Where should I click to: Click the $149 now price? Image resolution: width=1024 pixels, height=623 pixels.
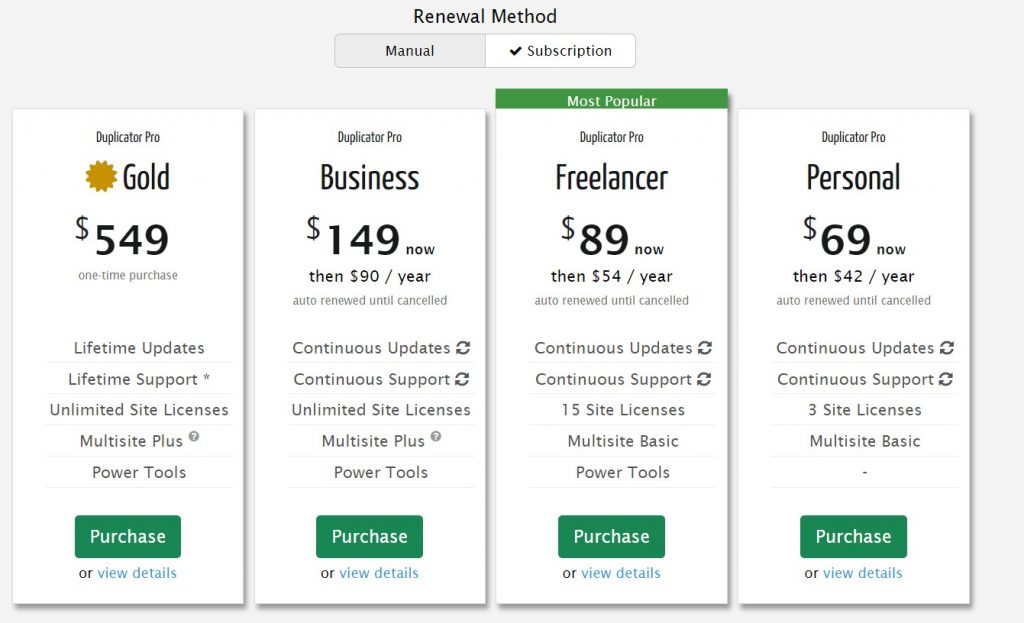[370, 238]
